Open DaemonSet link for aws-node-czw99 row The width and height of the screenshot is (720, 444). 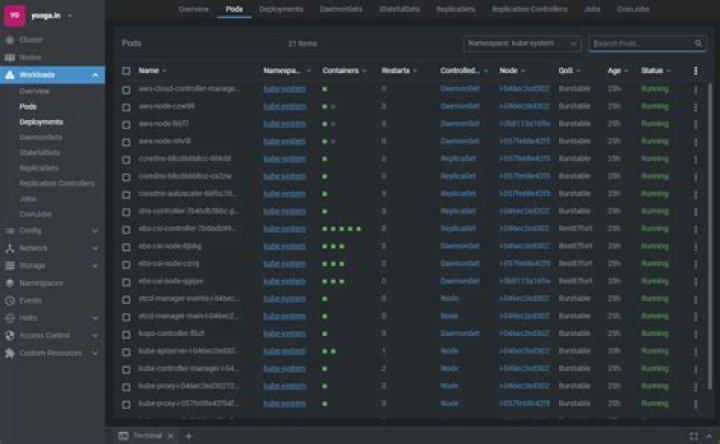pyautogui.click(x=460, y=107)
